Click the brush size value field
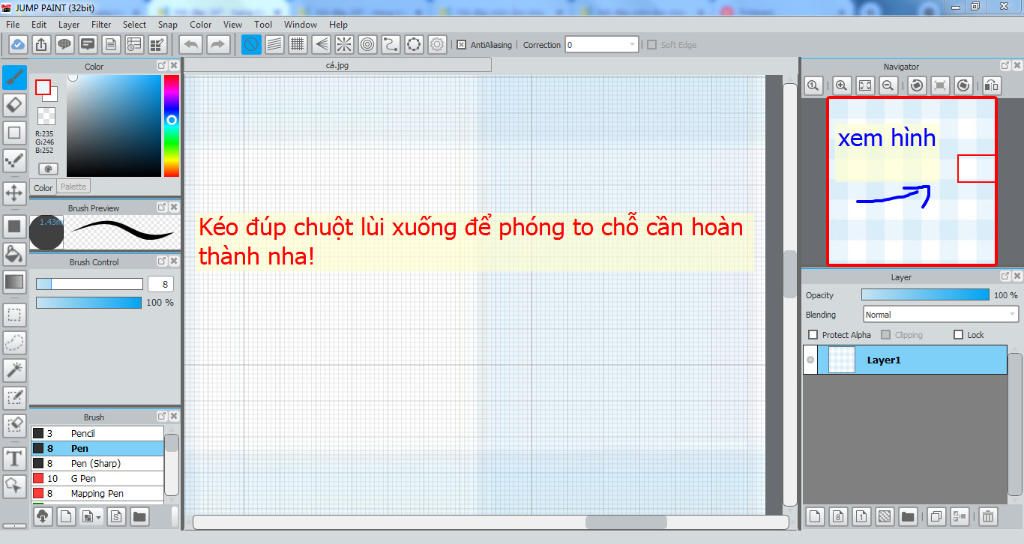 [161, 284]
